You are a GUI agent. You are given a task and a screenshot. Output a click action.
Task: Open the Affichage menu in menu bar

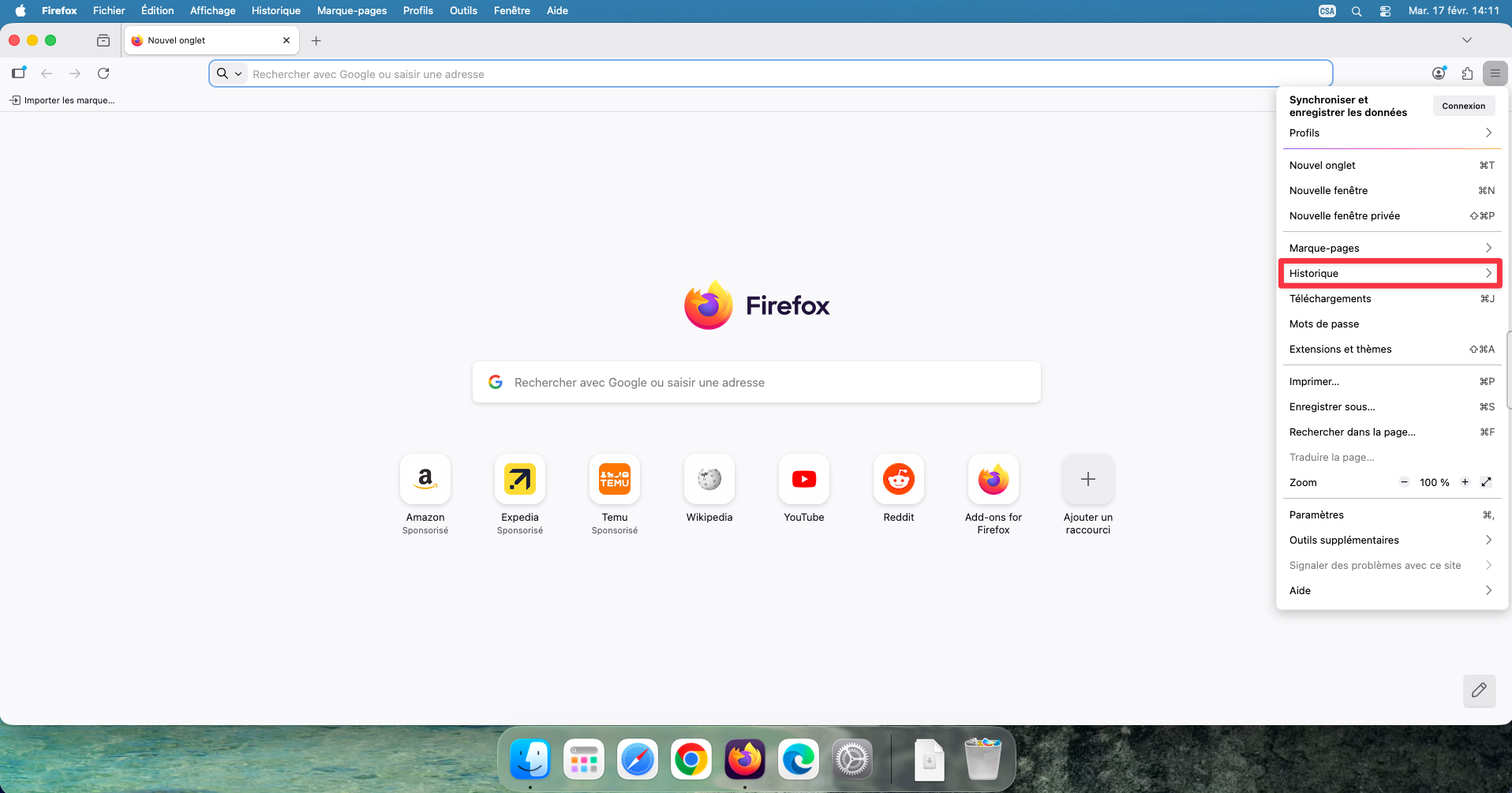coord(213,10)
